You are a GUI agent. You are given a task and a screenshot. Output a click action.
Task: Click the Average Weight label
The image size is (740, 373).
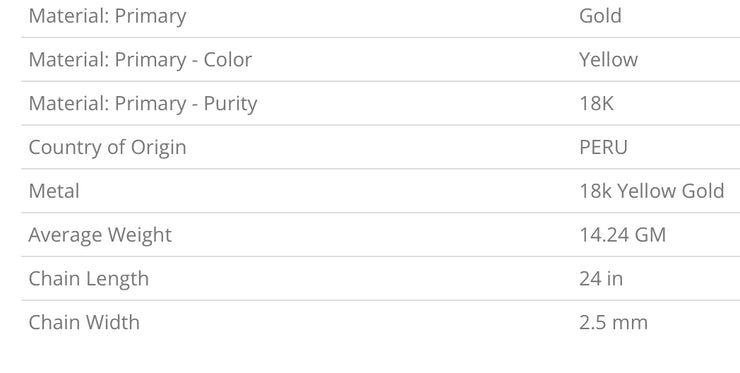click(x=100, y=236)
